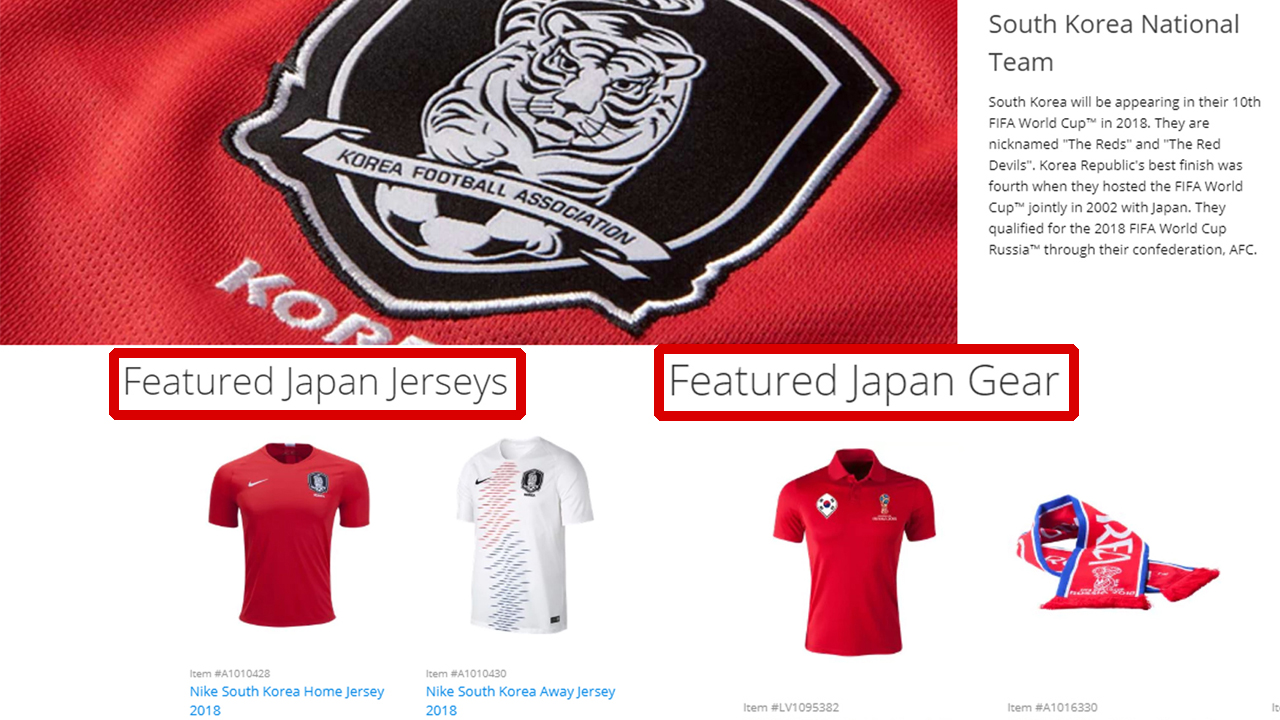
Task: Click the Korea Football Association ribbon text
Action: click(x=487, y=194)
